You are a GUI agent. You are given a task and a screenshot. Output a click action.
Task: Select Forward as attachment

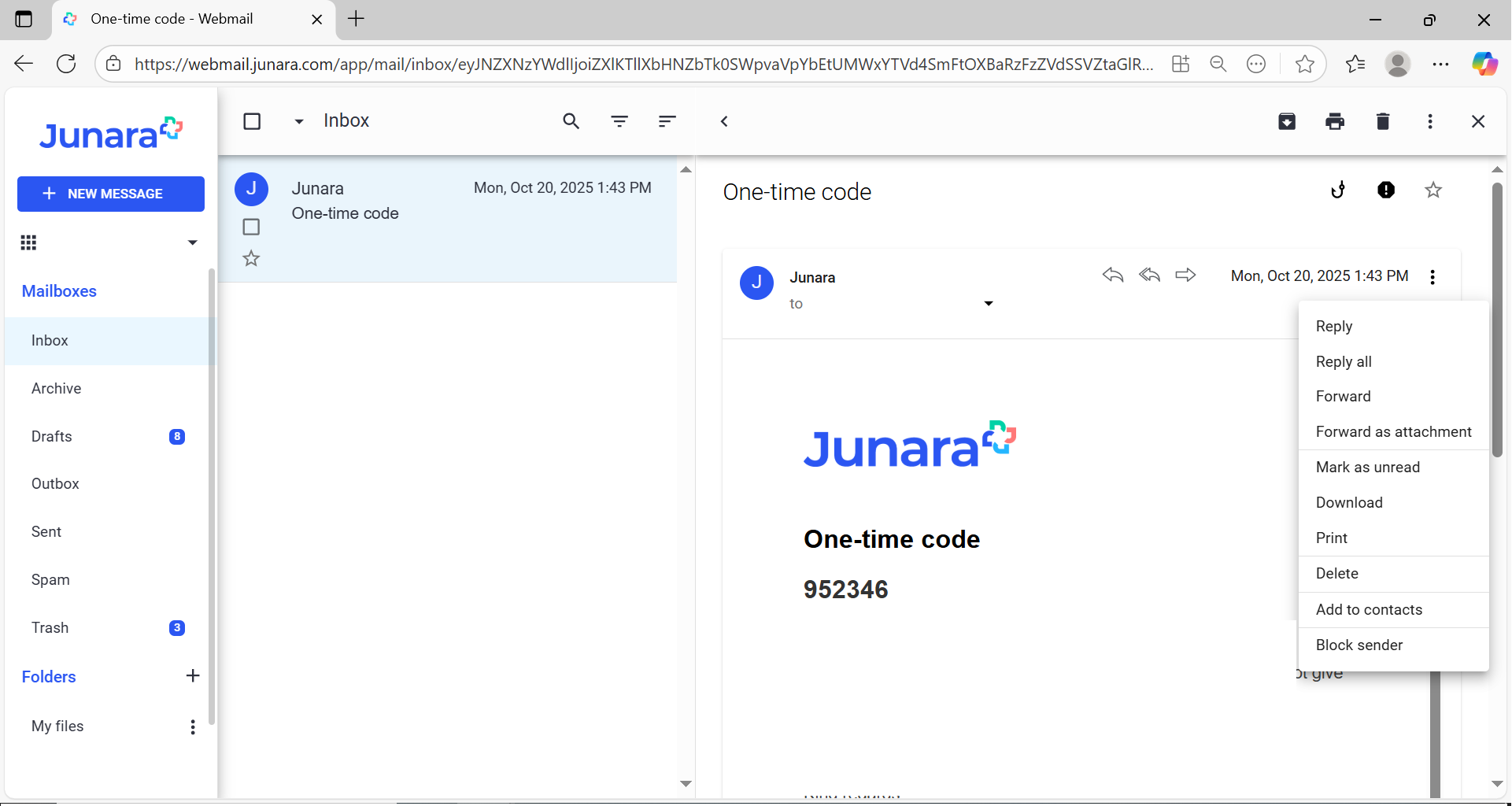[1393, 431]
